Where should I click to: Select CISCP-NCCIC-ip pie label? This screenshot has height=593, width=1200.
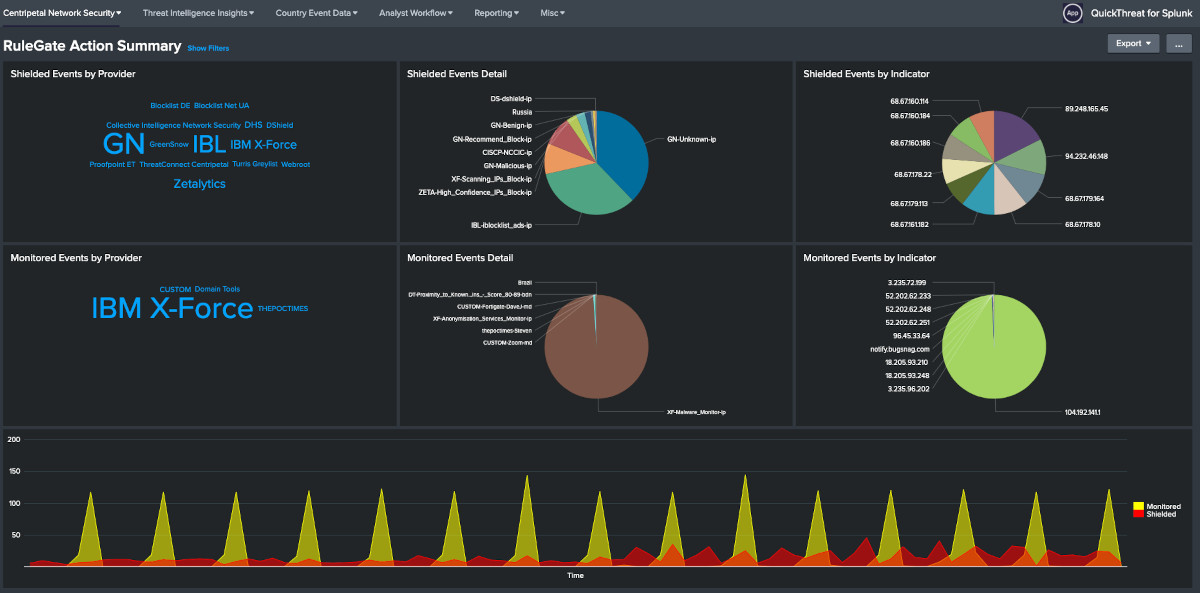pos(506,152)
